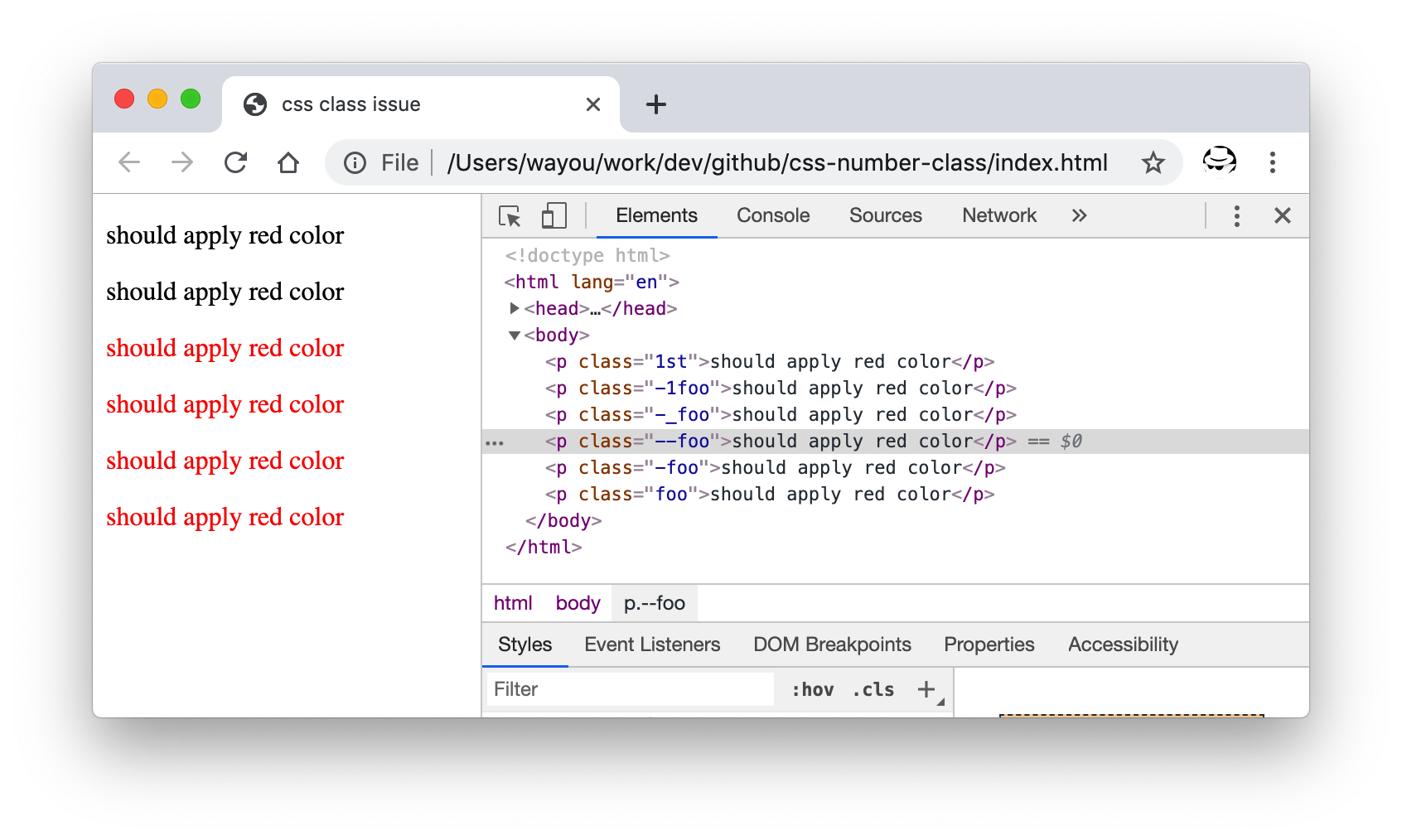
Task: Select the p class="-foo" node
Action: click(x=776, y=468)
